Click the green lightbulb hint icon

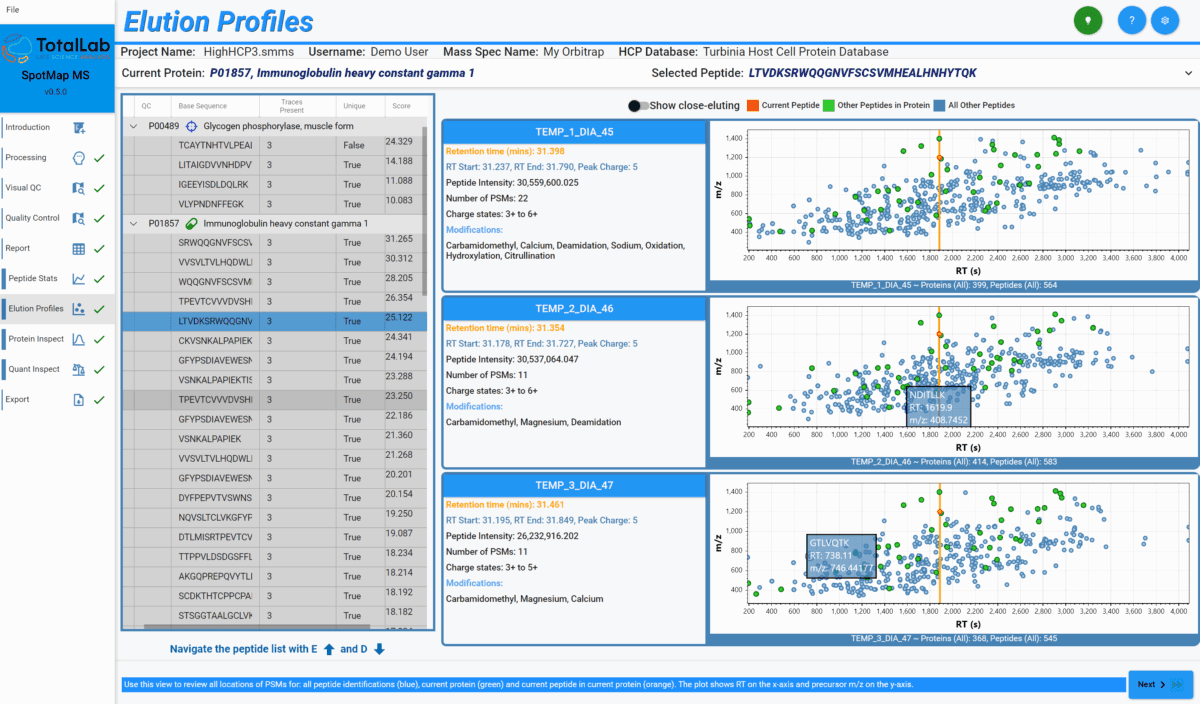tap(1087, 21)
